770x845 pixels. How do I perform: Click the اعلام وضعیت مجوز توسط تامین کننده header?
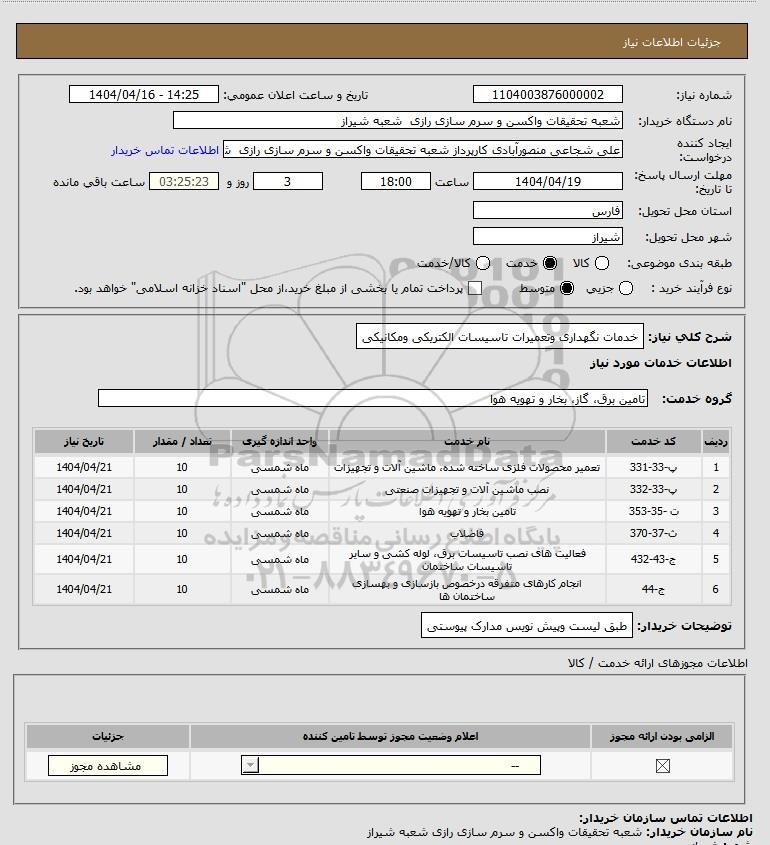390,736
